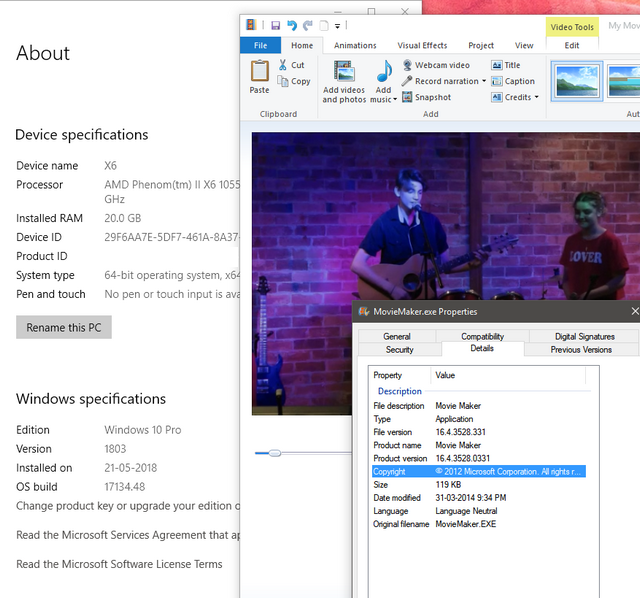The width and height of the screenshot is (640, 598).
Task: Select the Product version row
Action: [479, 458]
